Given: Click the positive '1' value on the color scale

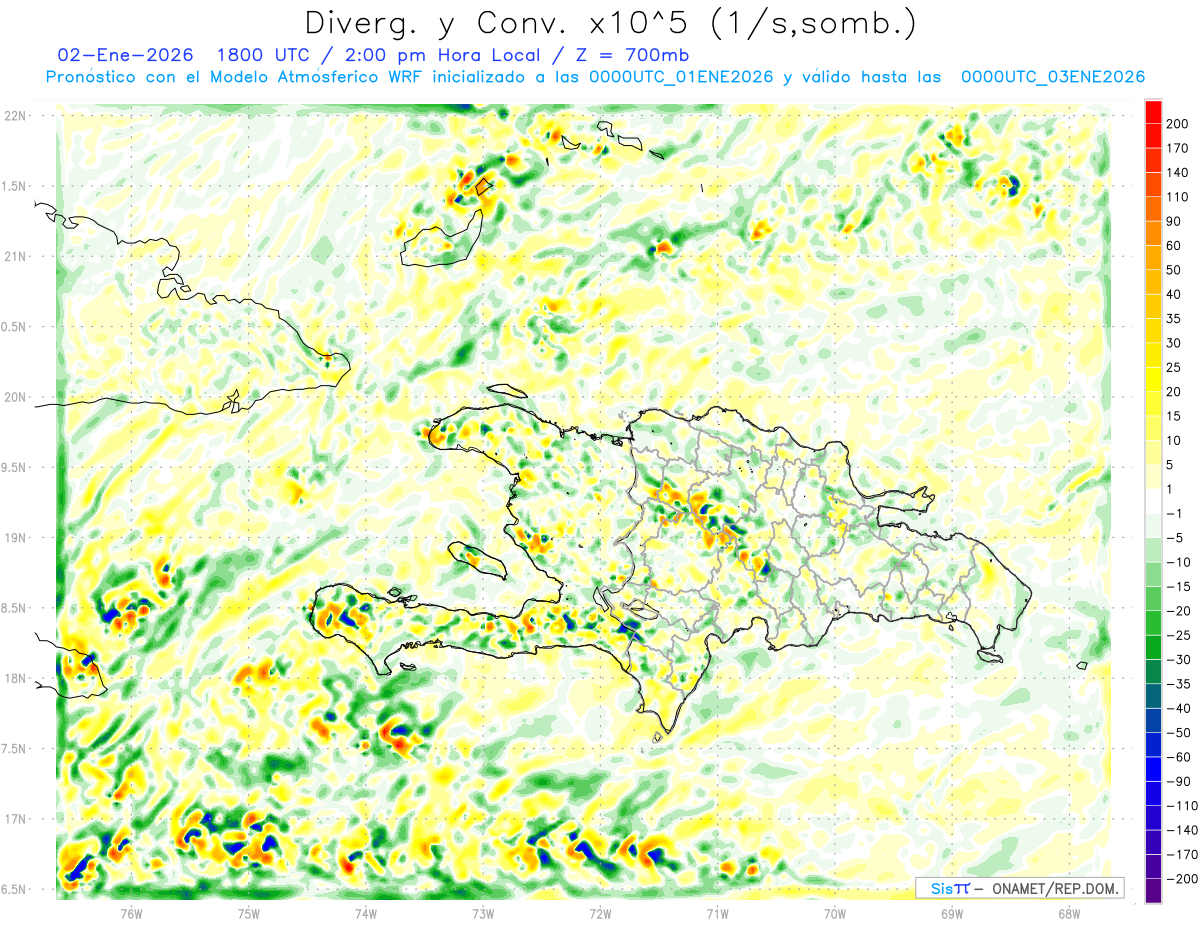Looking at the screenshot, I should tap(1171, 489).
